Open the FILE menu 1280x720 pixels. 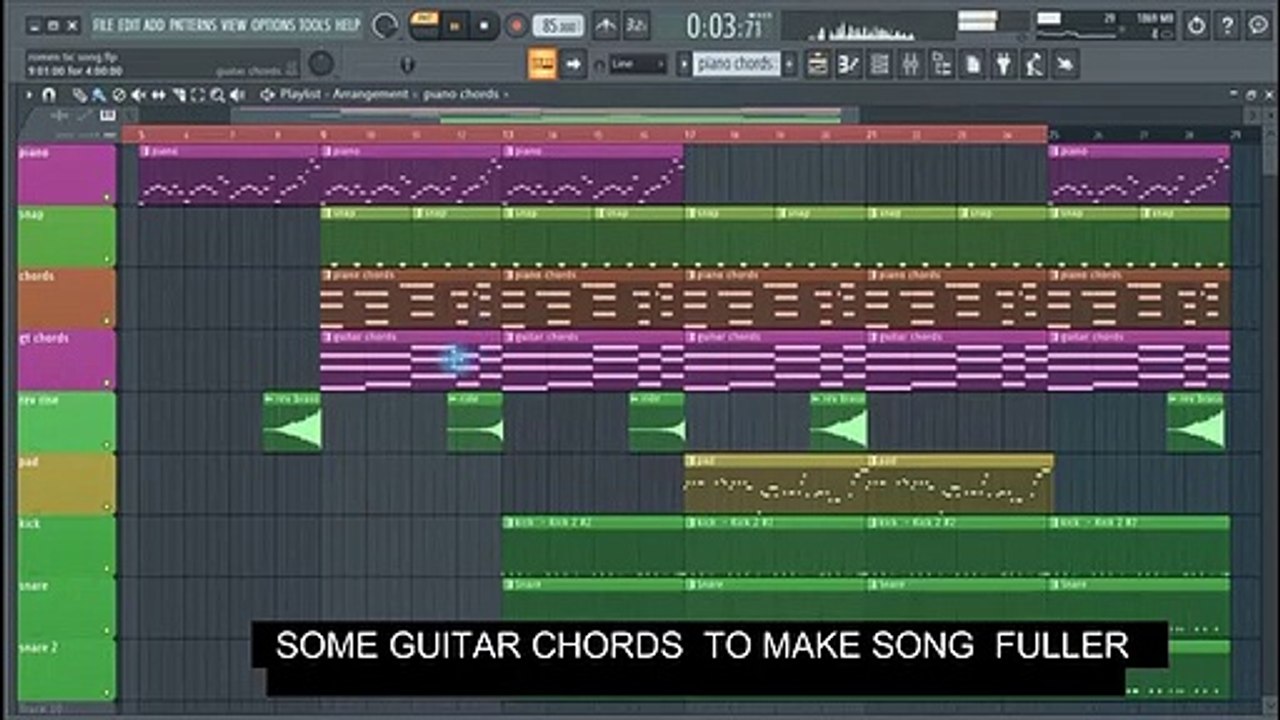[x=103, y=24]
